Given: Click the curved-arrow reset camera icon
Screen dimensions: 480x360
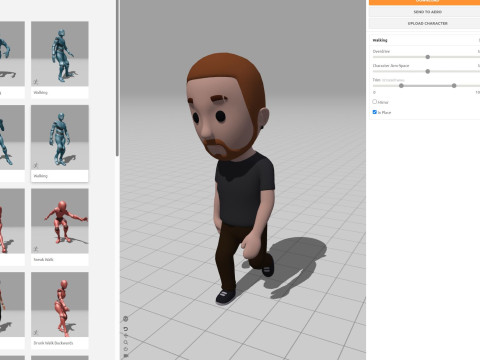Looking at the screenshot, I should [126, 329].
